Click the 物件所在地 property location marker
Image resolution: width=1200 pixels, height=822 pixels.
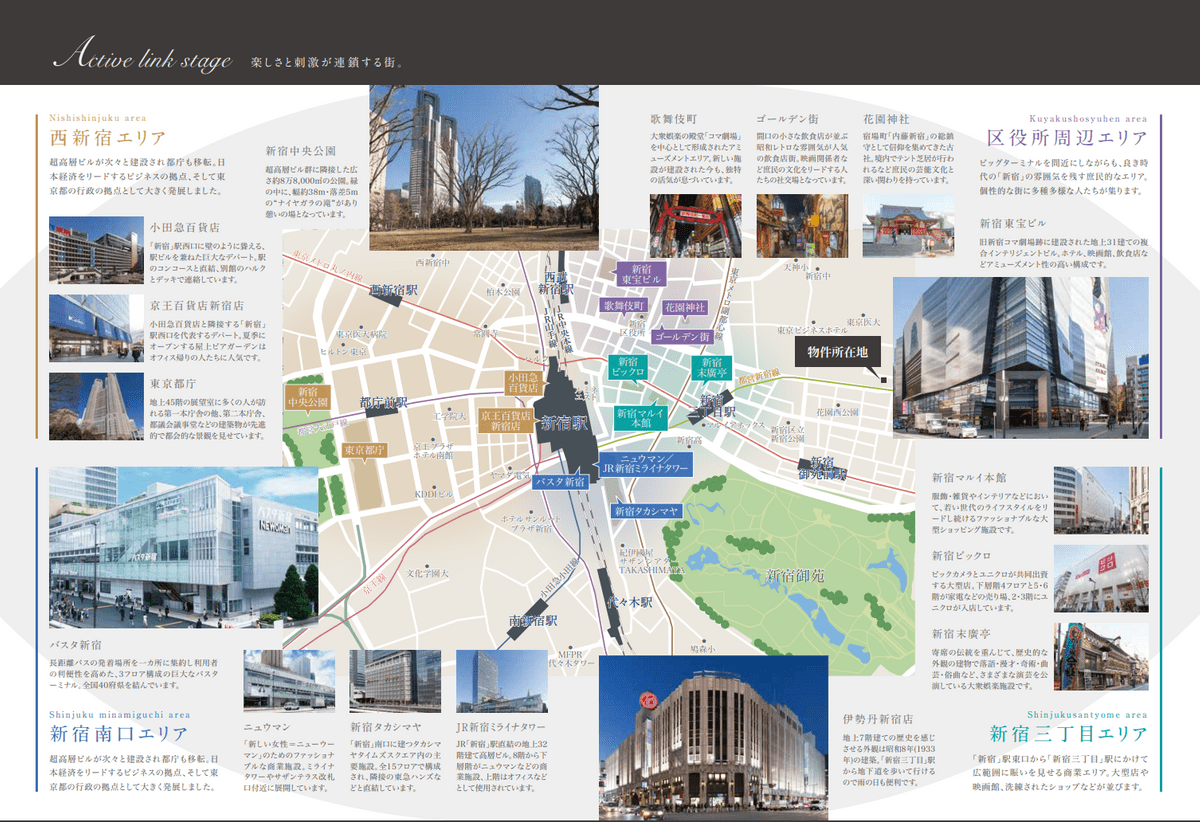(836, 352)
